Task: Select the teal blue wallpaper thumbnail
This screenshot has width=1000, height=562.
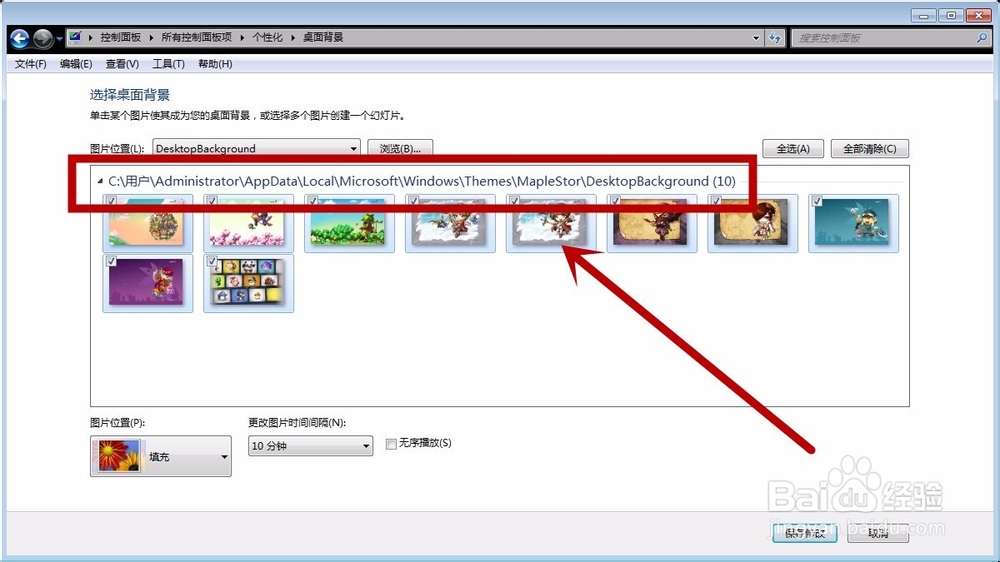Action: pos(853,225)
